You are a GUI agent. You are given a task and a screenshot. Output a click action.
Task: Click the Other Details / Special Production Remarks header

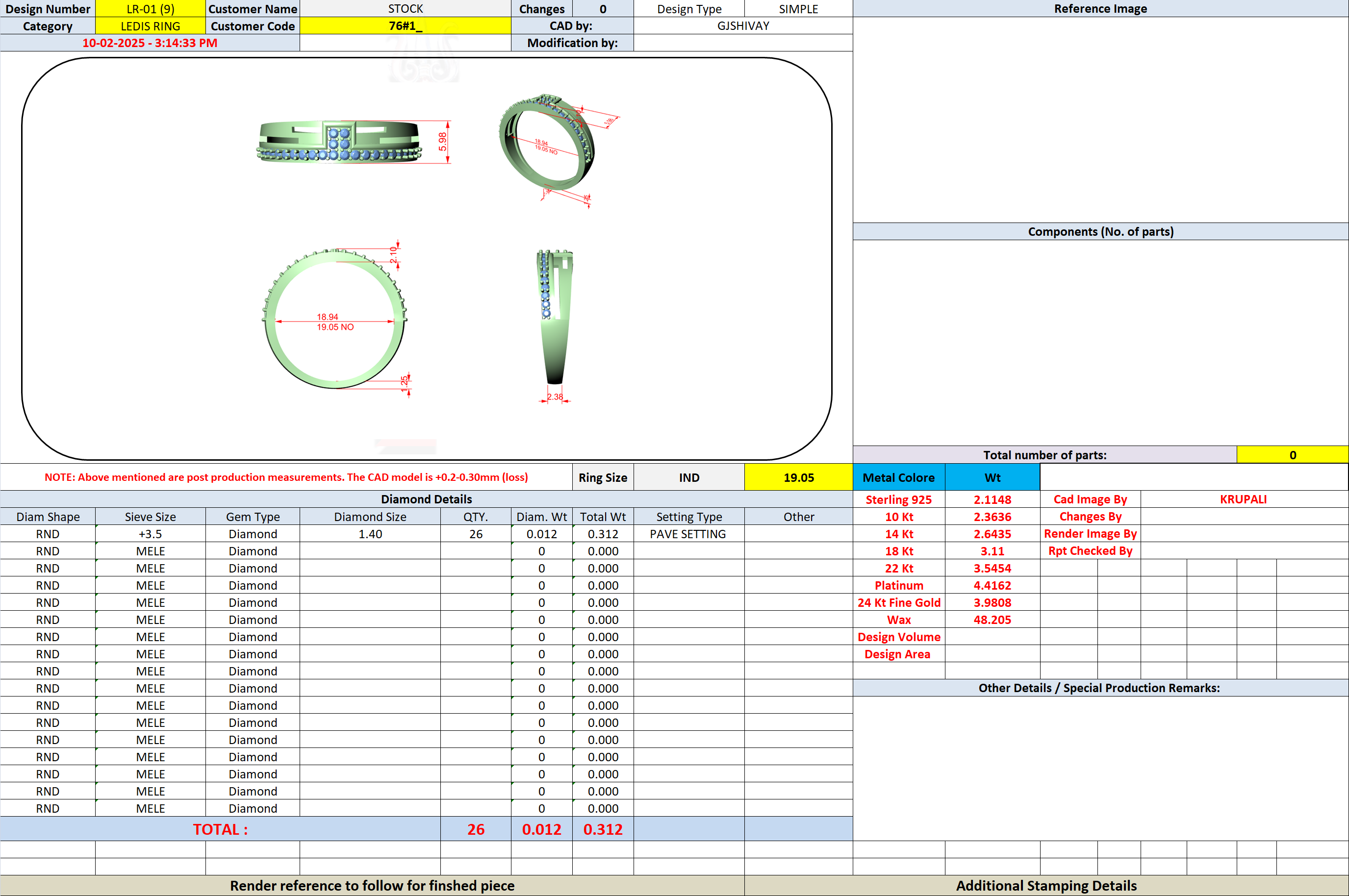pyautogui.click(x=1100, y=687)
